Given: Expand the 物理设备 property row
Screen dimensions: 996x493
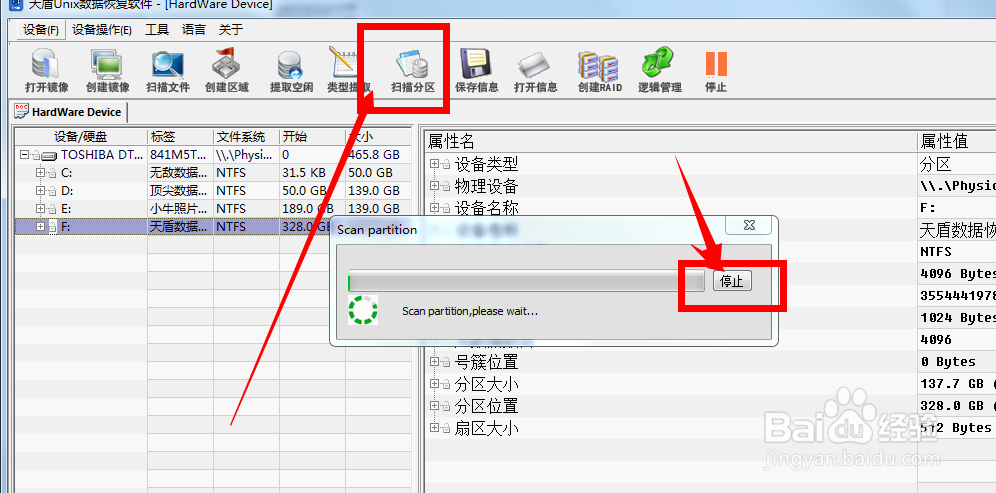Looking at the screenshot, I should click(434, 186).
